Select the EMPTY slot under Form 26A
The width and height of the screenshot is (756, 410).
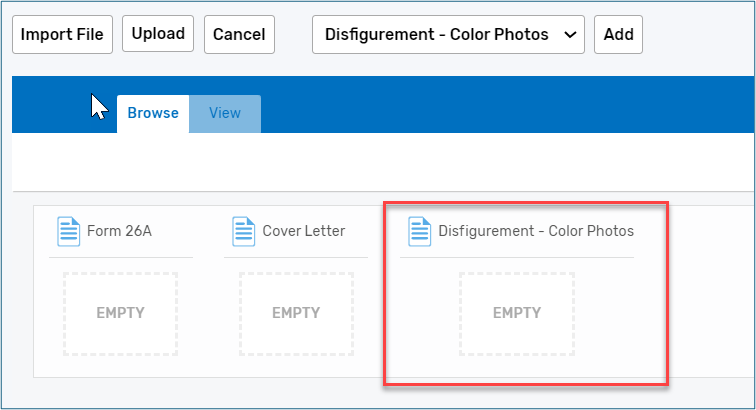[120, 313]
